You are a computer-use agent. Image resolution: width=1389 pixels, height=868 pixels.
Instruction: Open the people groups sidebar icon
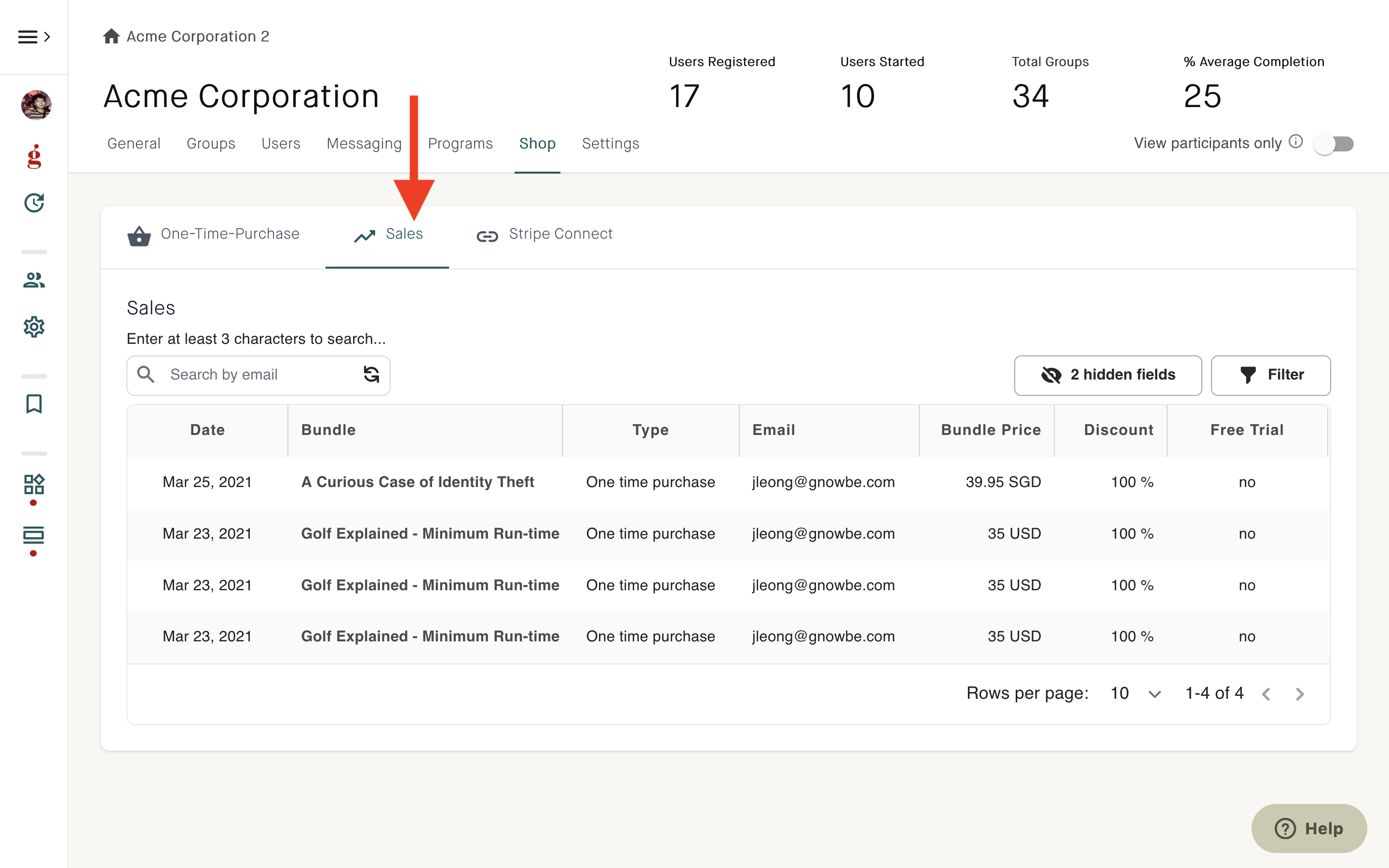coord(34,280)
